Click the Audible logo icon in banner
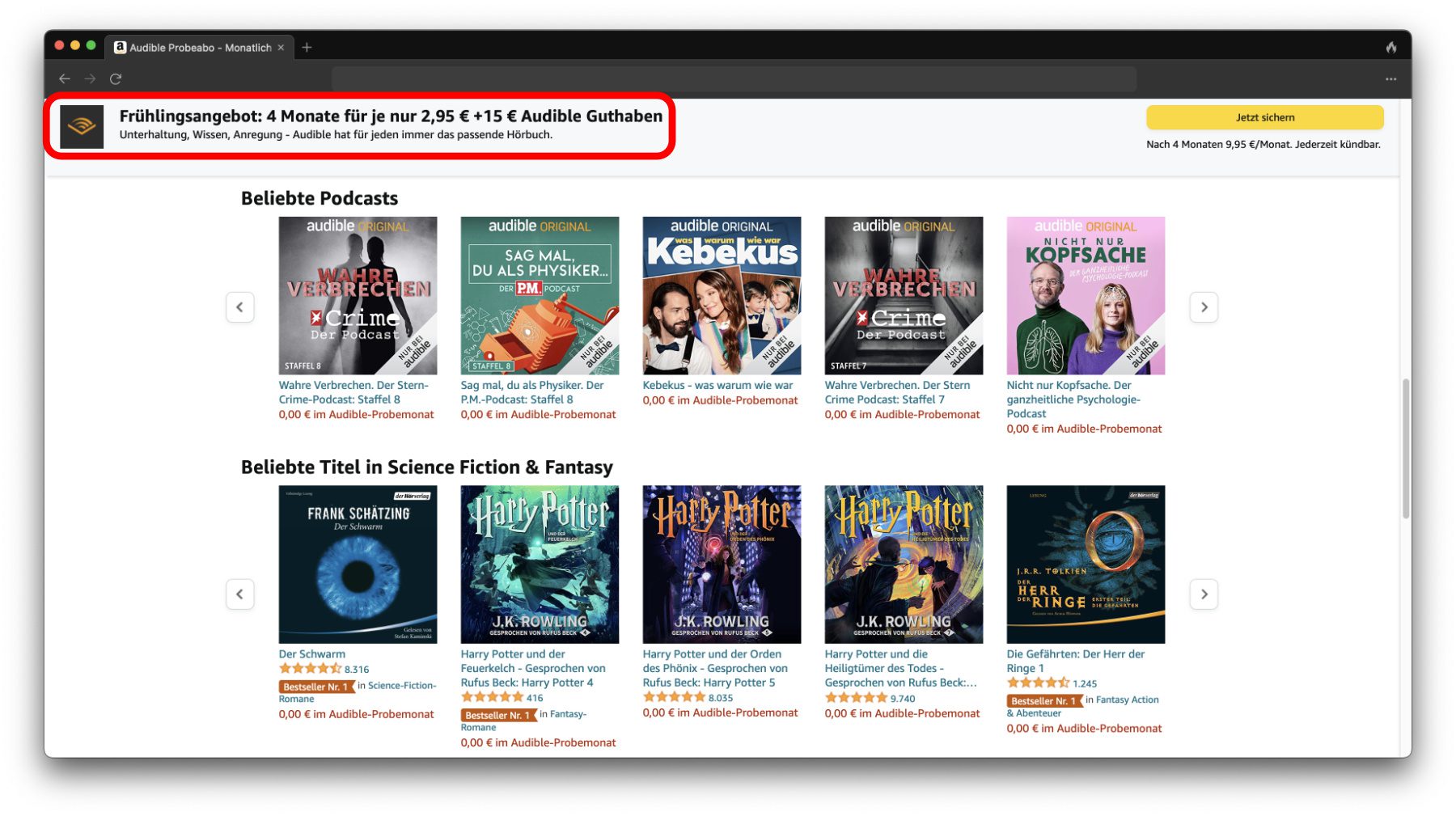 (x=82, y=126)
